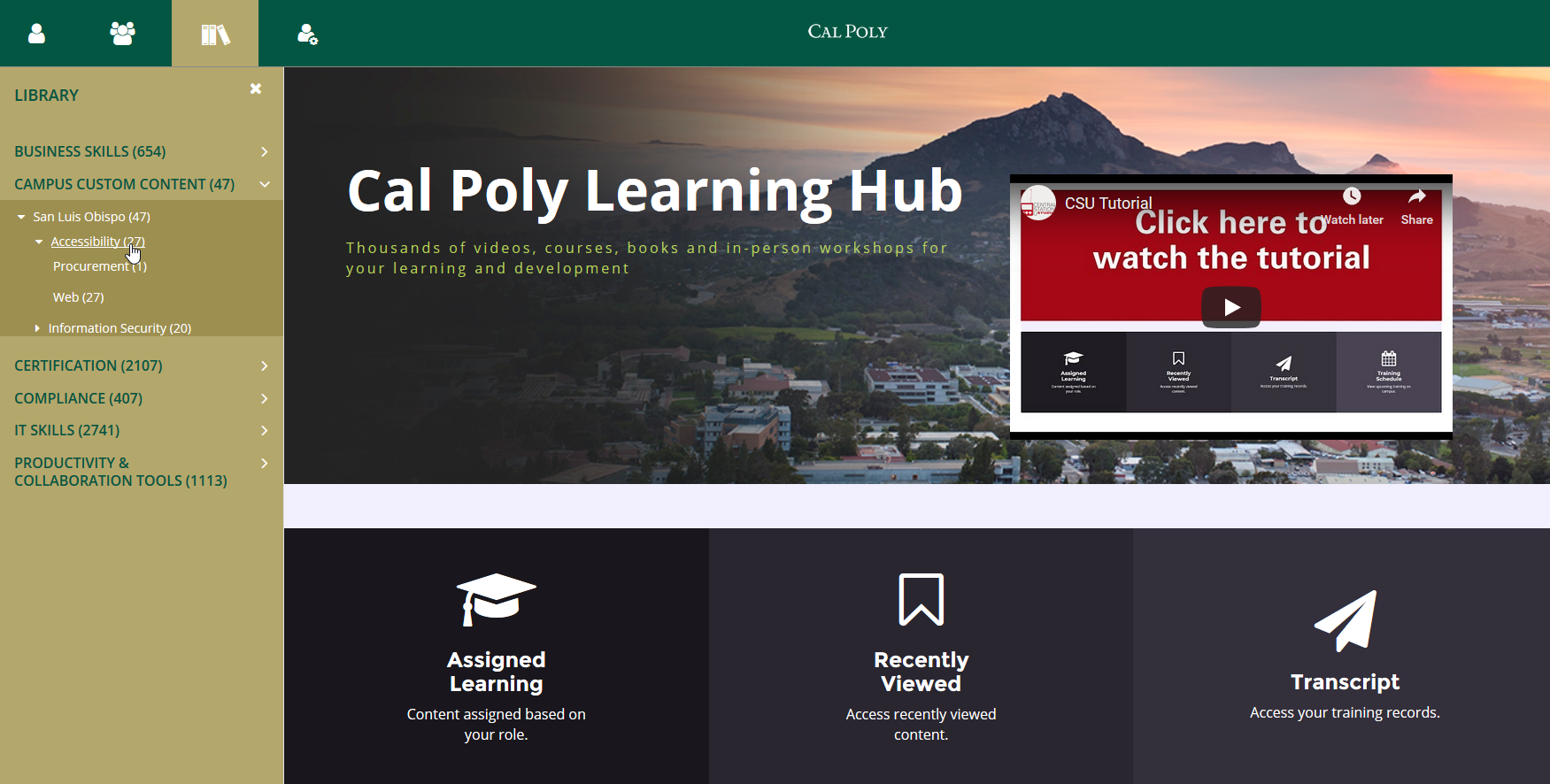Close the Library panel with the X
The height and width of the screenshot is (784, 1550).
coord(256,88)
